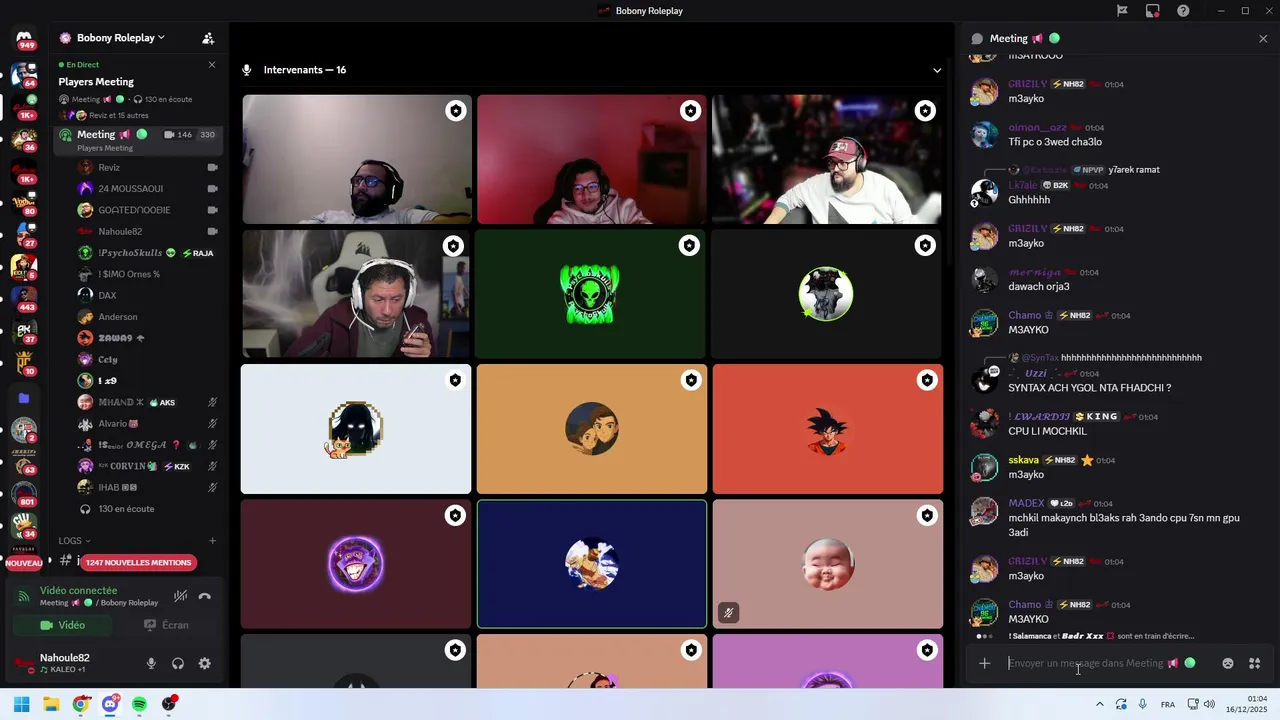The height and width of the screenshot is (720, 1280).
Task: Open Windows Start menu
Action: 22,704
